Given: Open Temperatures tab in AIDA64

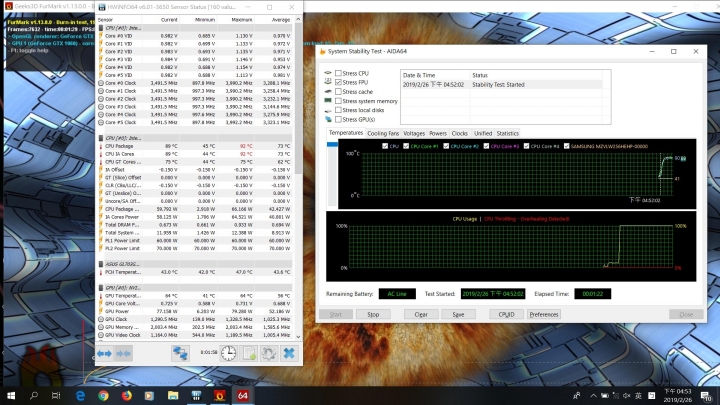Looking at the screenshot, I should 346,133.
